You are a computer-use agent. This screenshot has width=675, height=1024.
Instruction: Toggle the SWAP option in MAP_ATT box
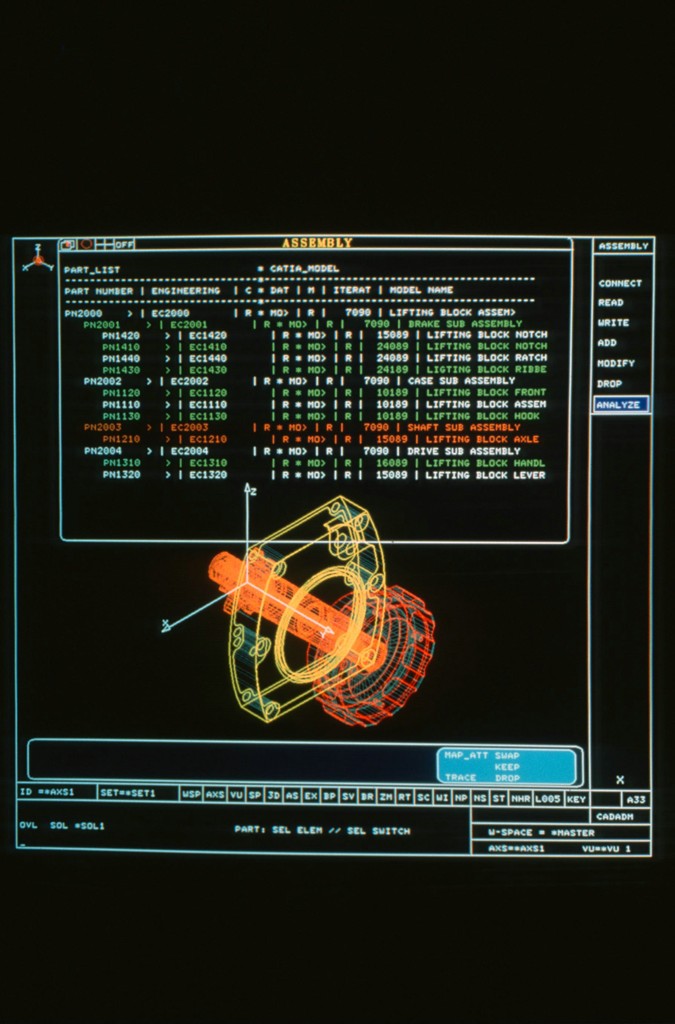508,756
